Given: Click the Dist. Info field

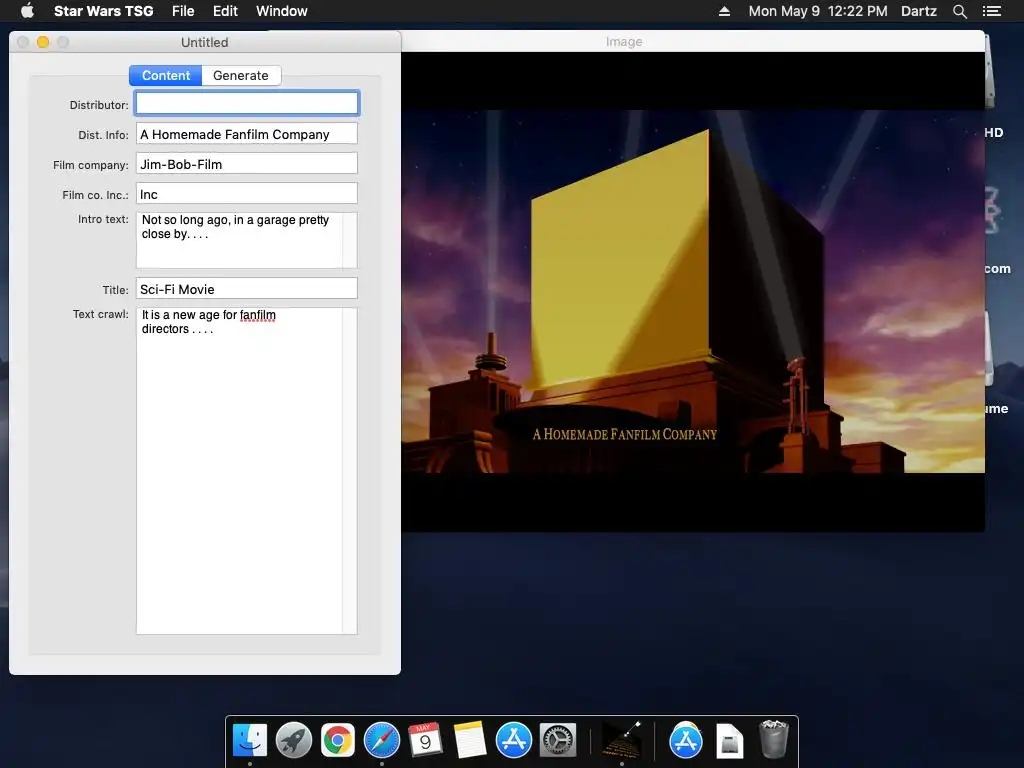Looking at the screenshot, I should 247,134.
